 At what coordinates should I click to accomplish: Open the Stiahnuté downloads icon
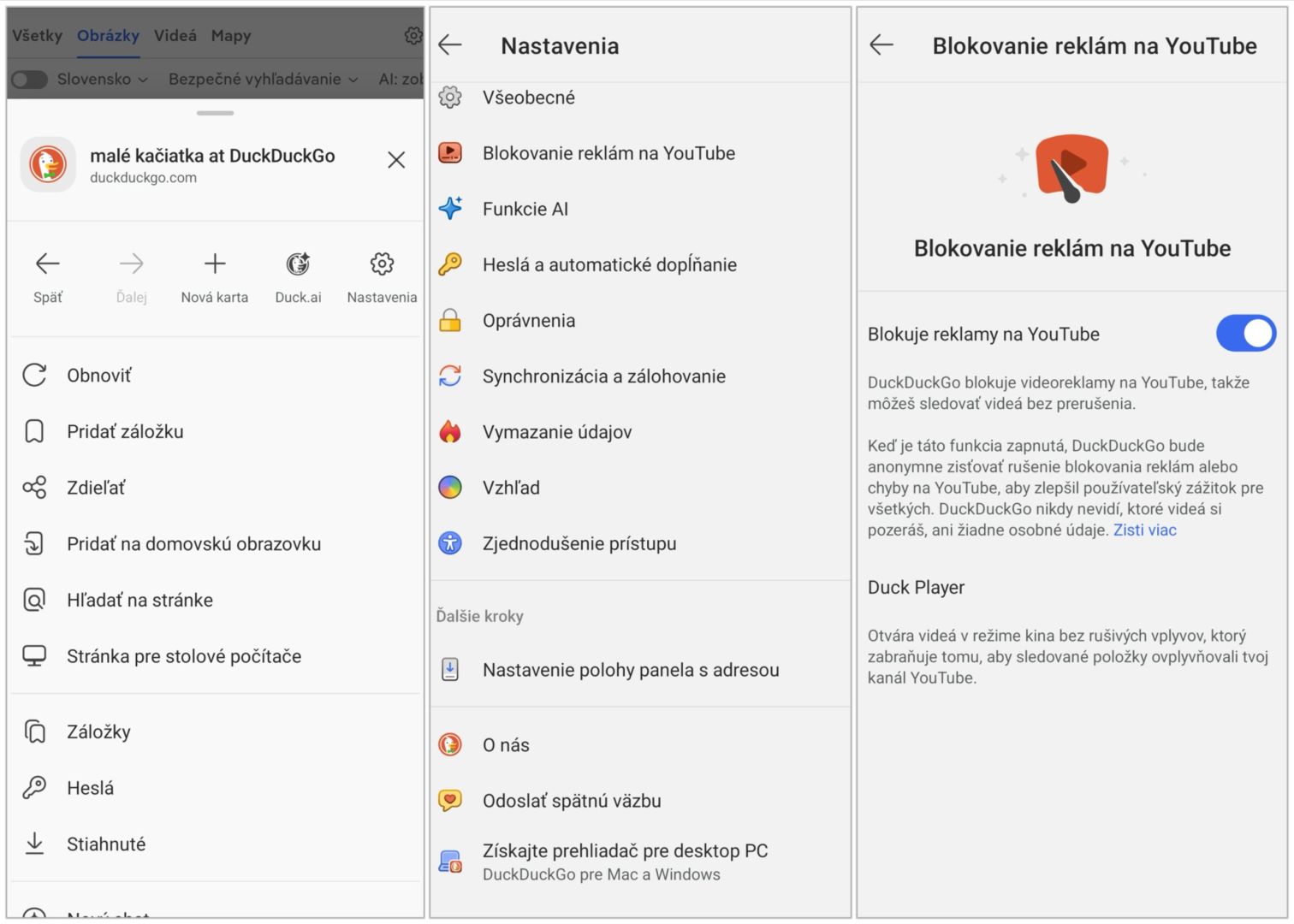[x=34, y=844]
